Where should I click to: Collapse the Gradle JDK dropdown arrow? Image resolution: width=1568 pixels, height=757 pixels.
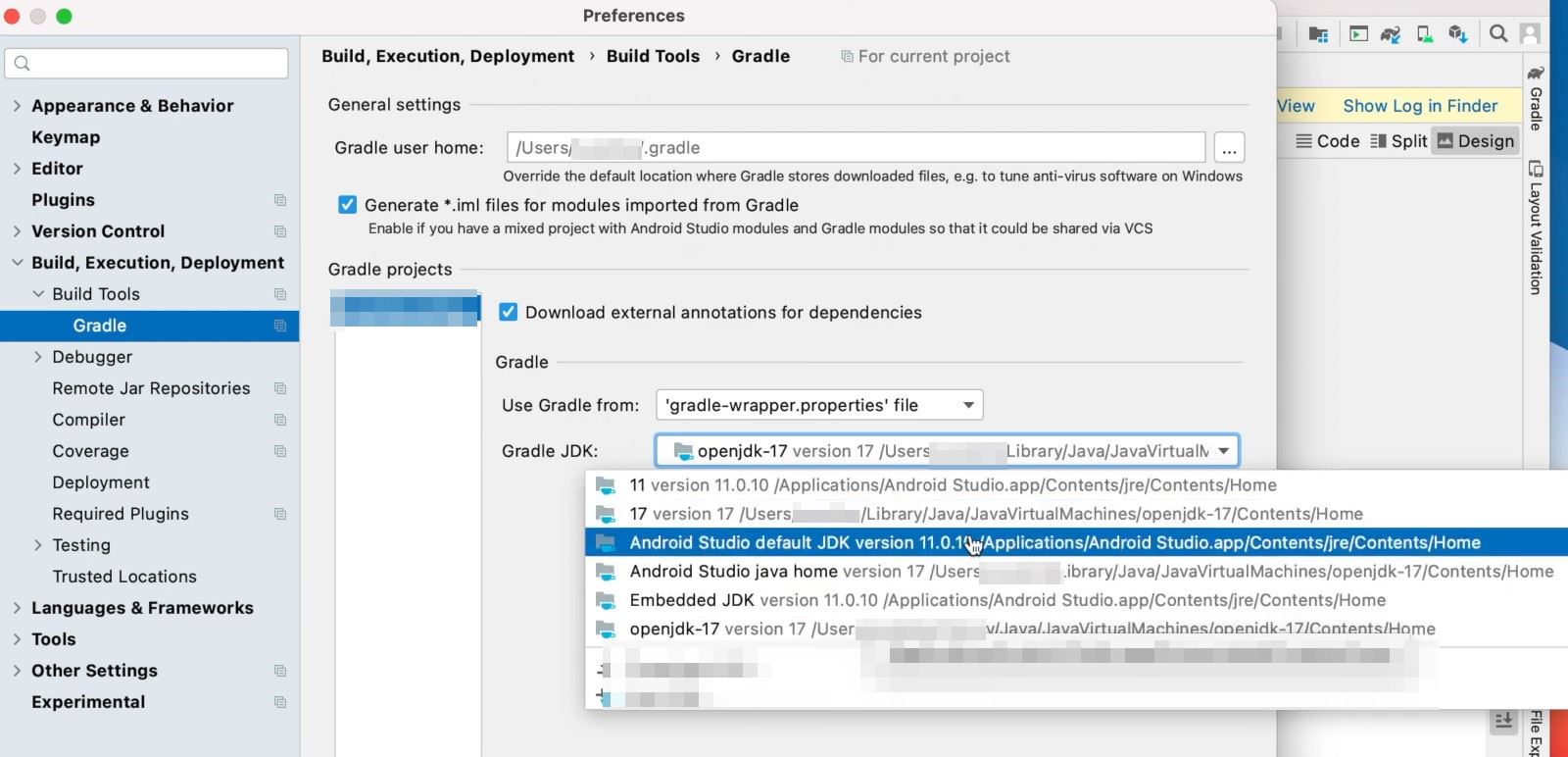pos(1224,451)
